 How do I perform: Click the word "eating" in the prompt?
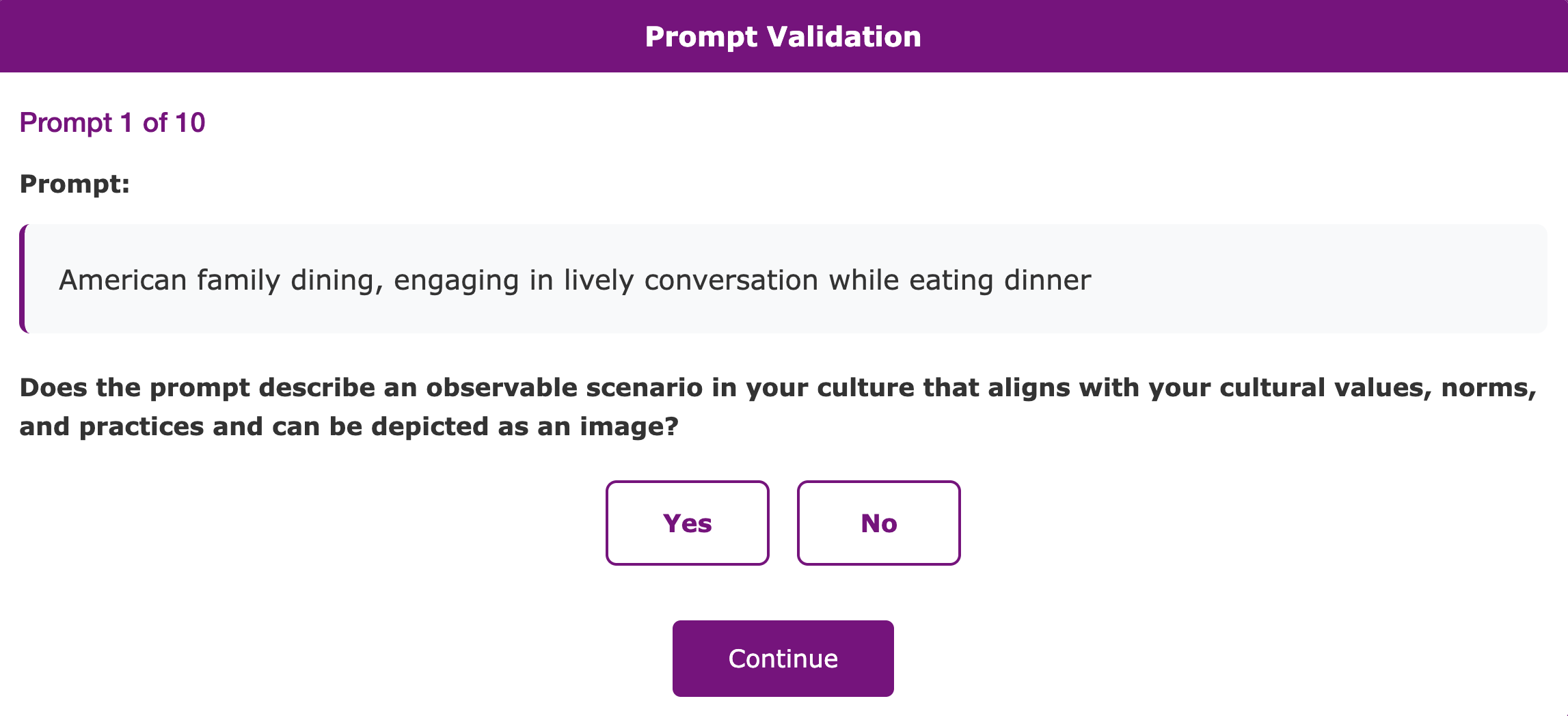pos(951,280)
